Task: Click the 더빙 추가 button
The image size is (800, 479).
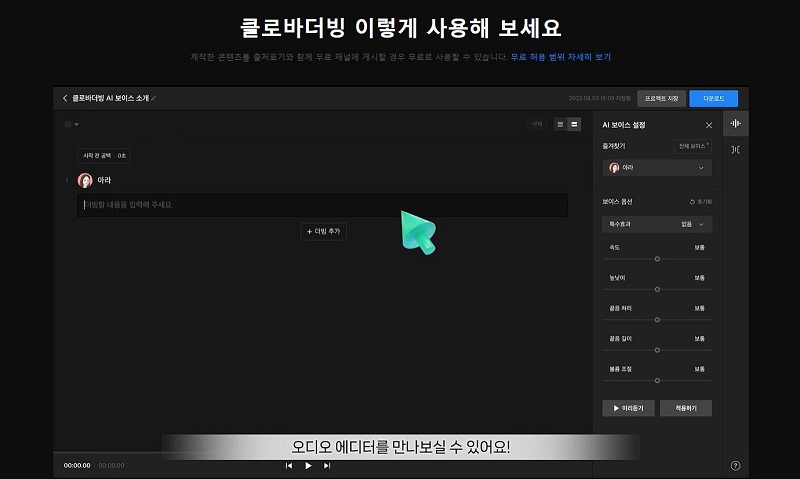Action: pos(323,232)
